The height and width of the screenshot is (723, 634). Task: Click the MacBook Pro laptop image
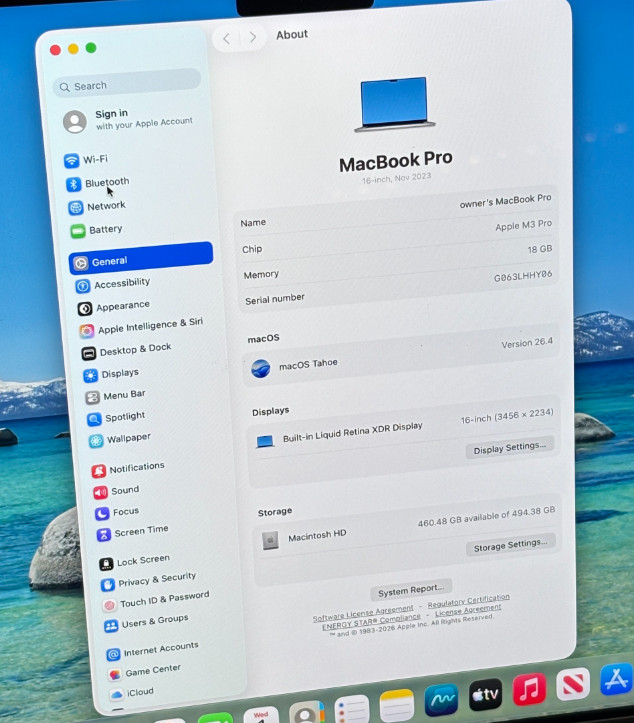[394, 105]
